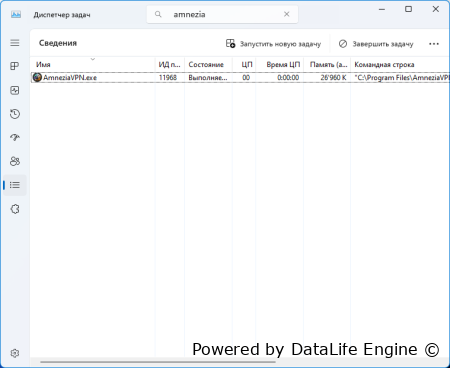This screenshot has width=450, height=368.
Task: Click the C:\Program Files\AmneziaVPN command line
Action: coord(402,78)
